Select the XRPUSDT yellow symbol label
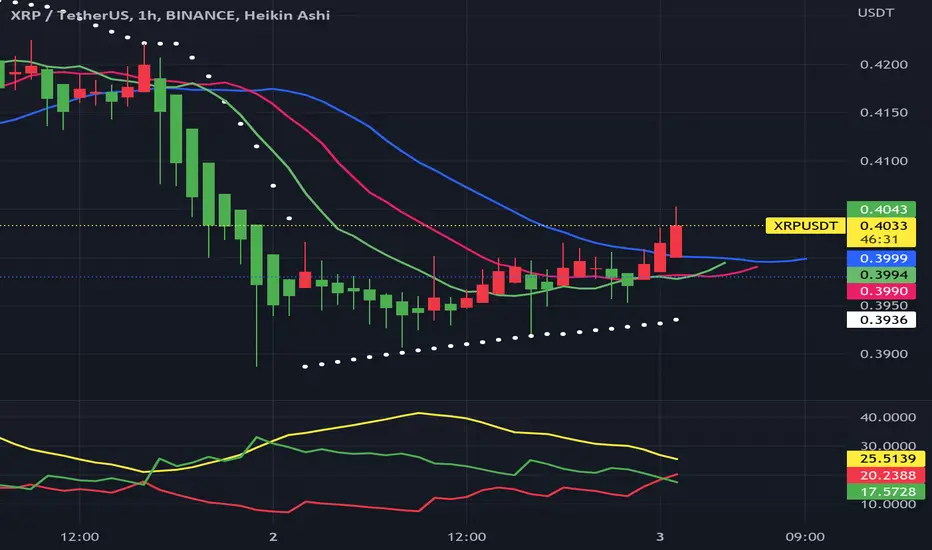This screenshot has width=932, height=550. pyautogui.click(x=805, y=226)
